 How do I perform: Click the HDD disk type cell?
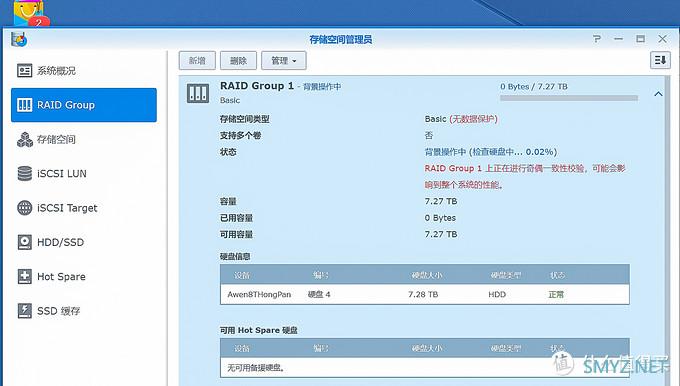click(x=497, y=294)
